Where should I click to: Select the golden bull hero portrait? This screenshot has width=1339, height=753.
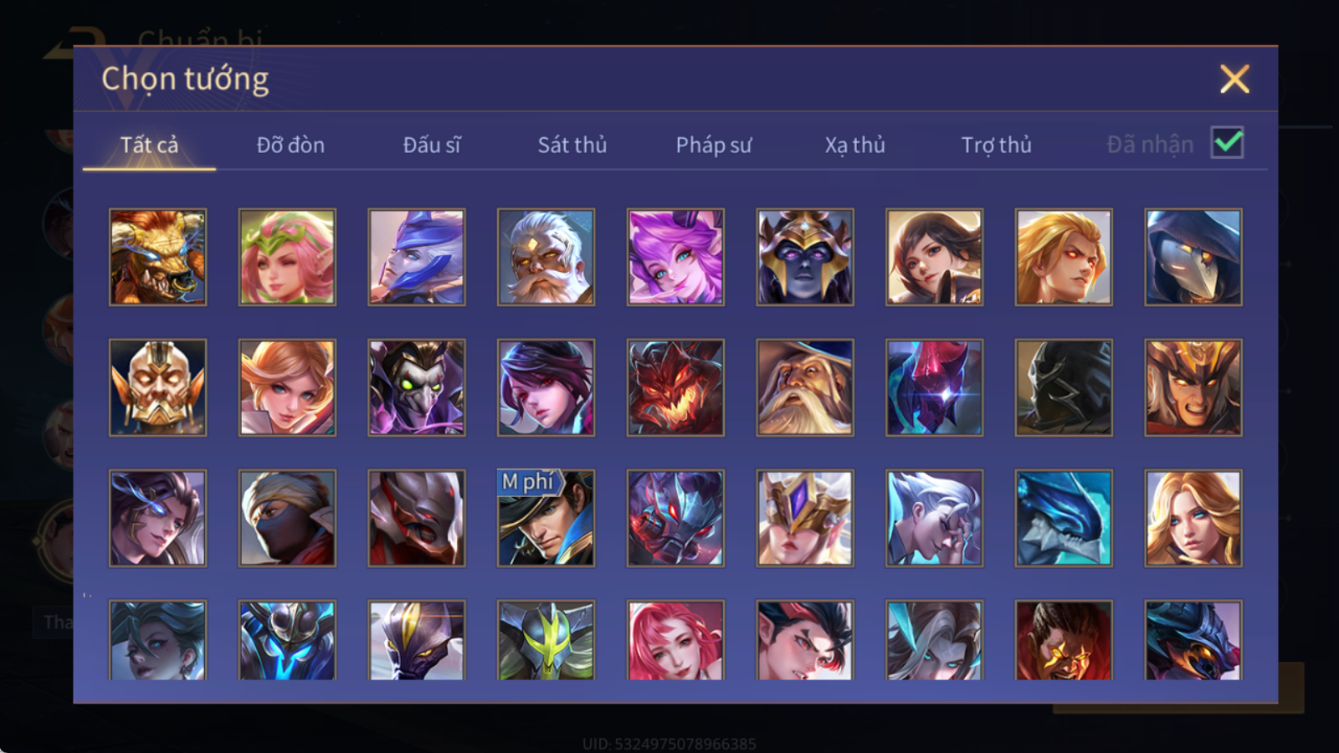click(158, 257)
